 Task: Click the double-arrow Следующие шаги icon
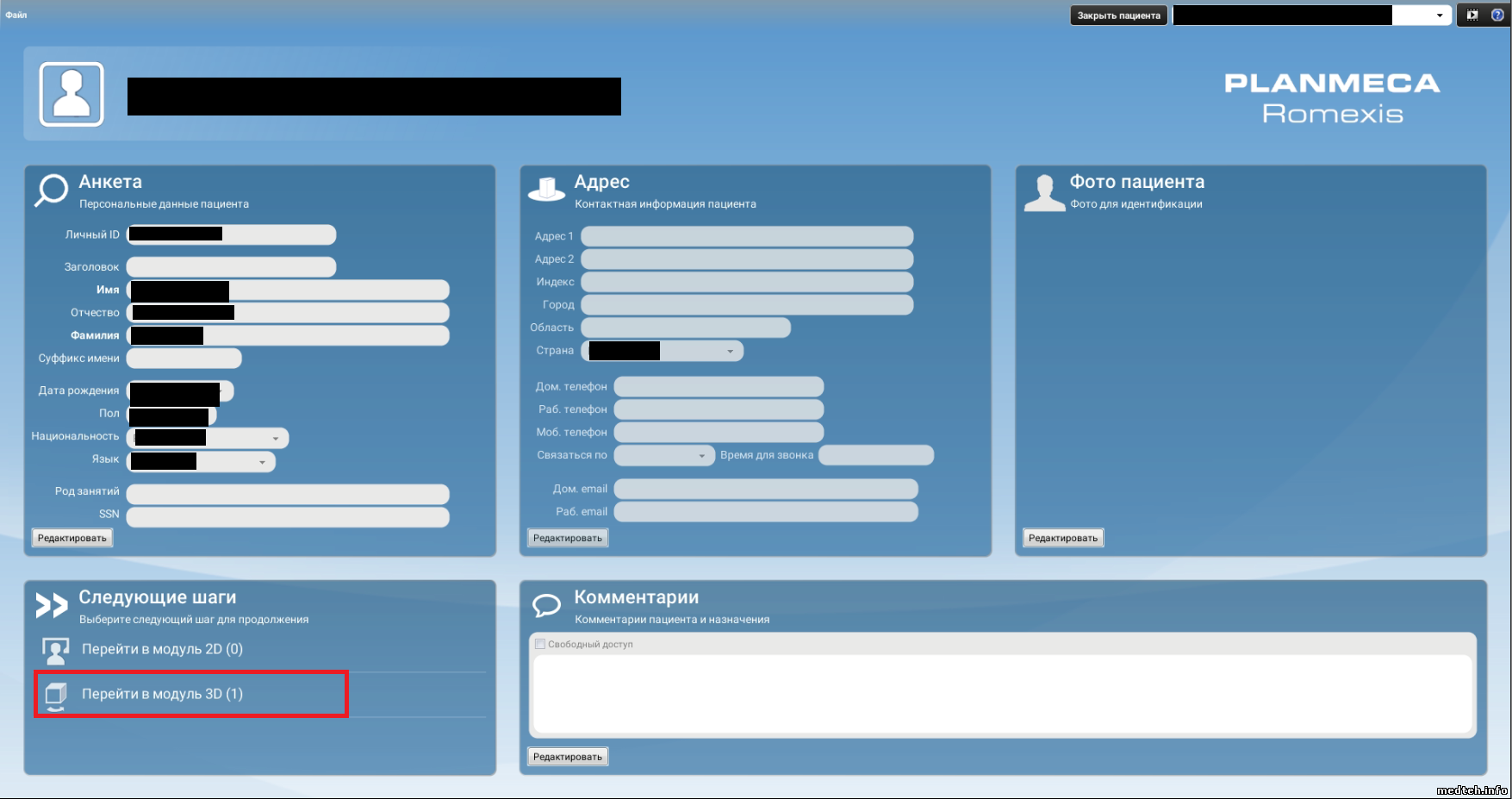click(51, 605)
